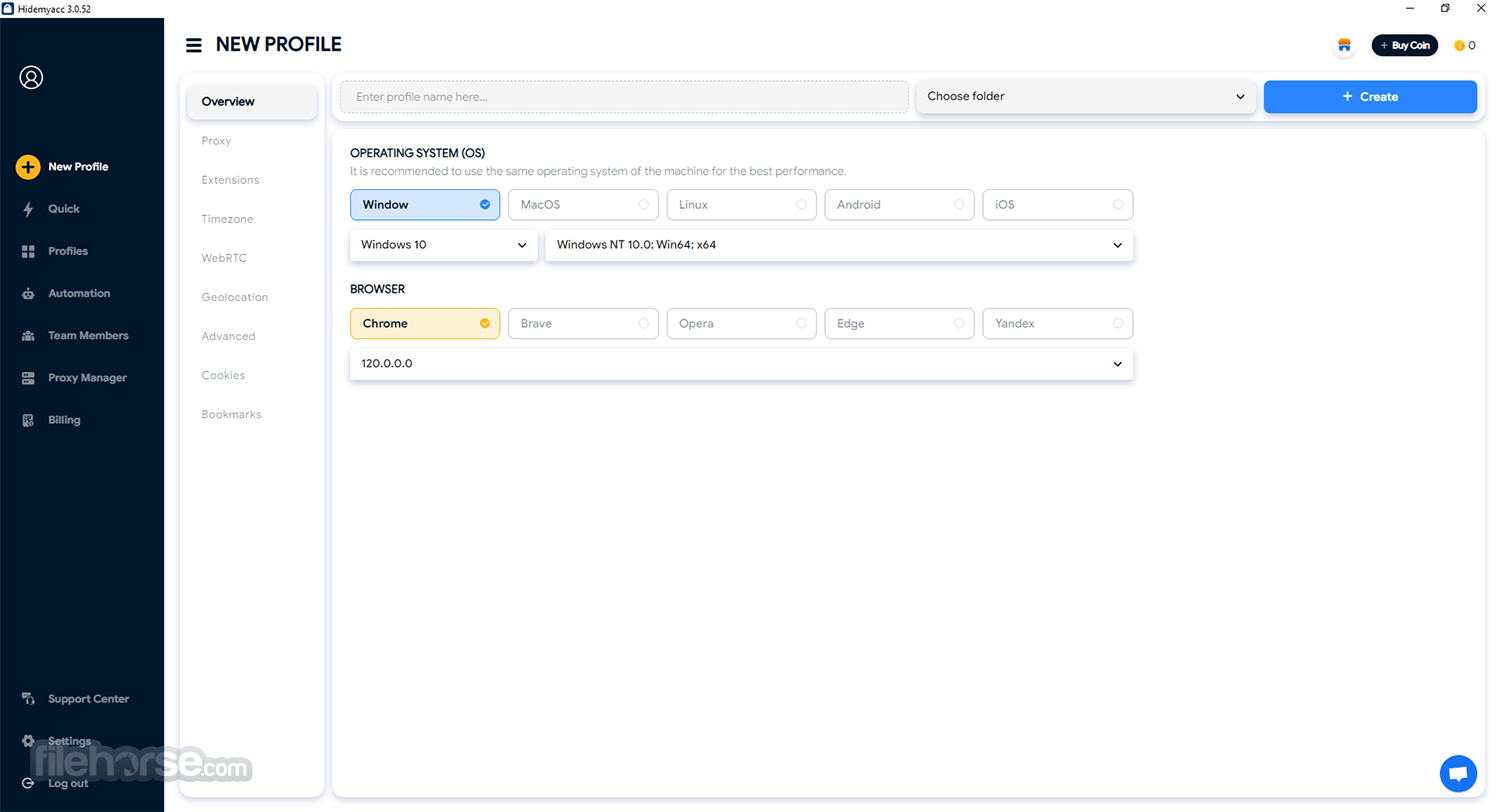Switch to the Bookmarks tab

[x=231, y=414]
